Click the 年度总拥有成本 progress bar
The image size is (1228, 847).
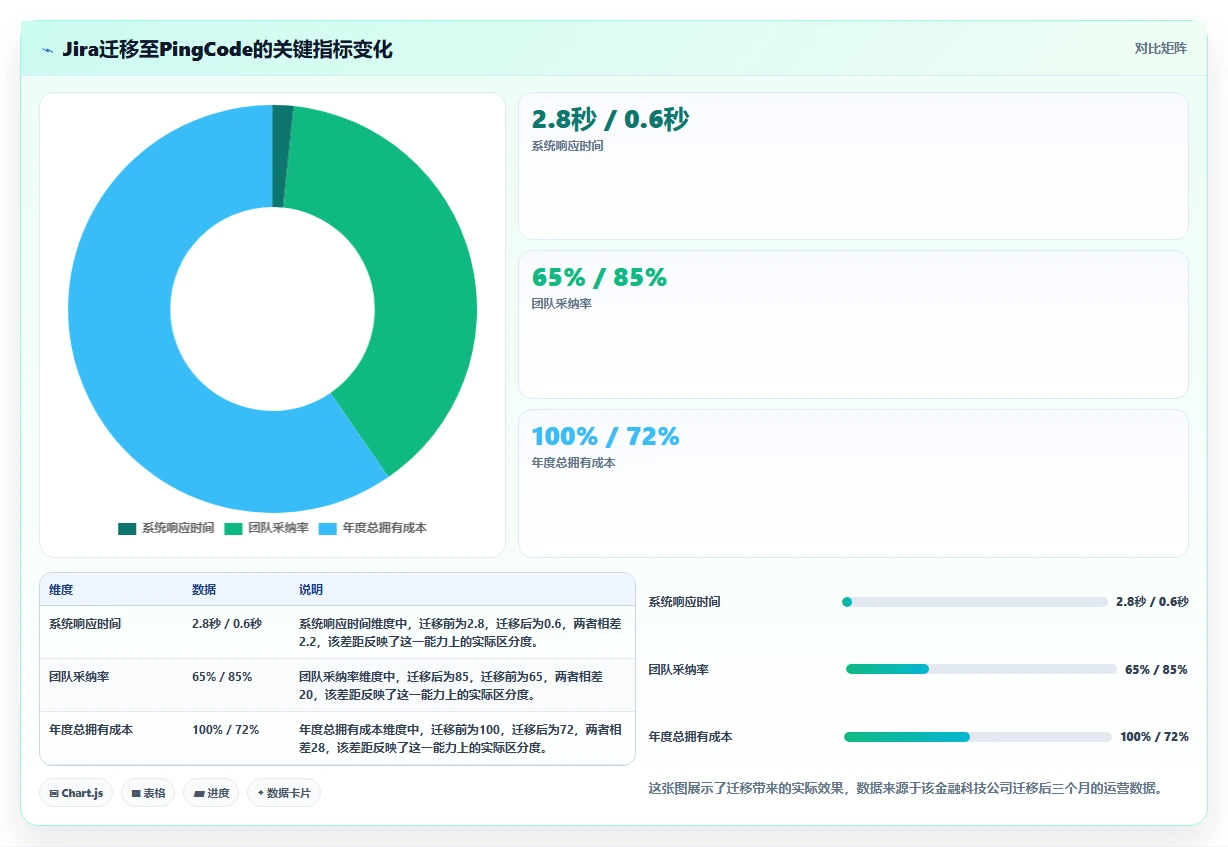pos(978,737)
